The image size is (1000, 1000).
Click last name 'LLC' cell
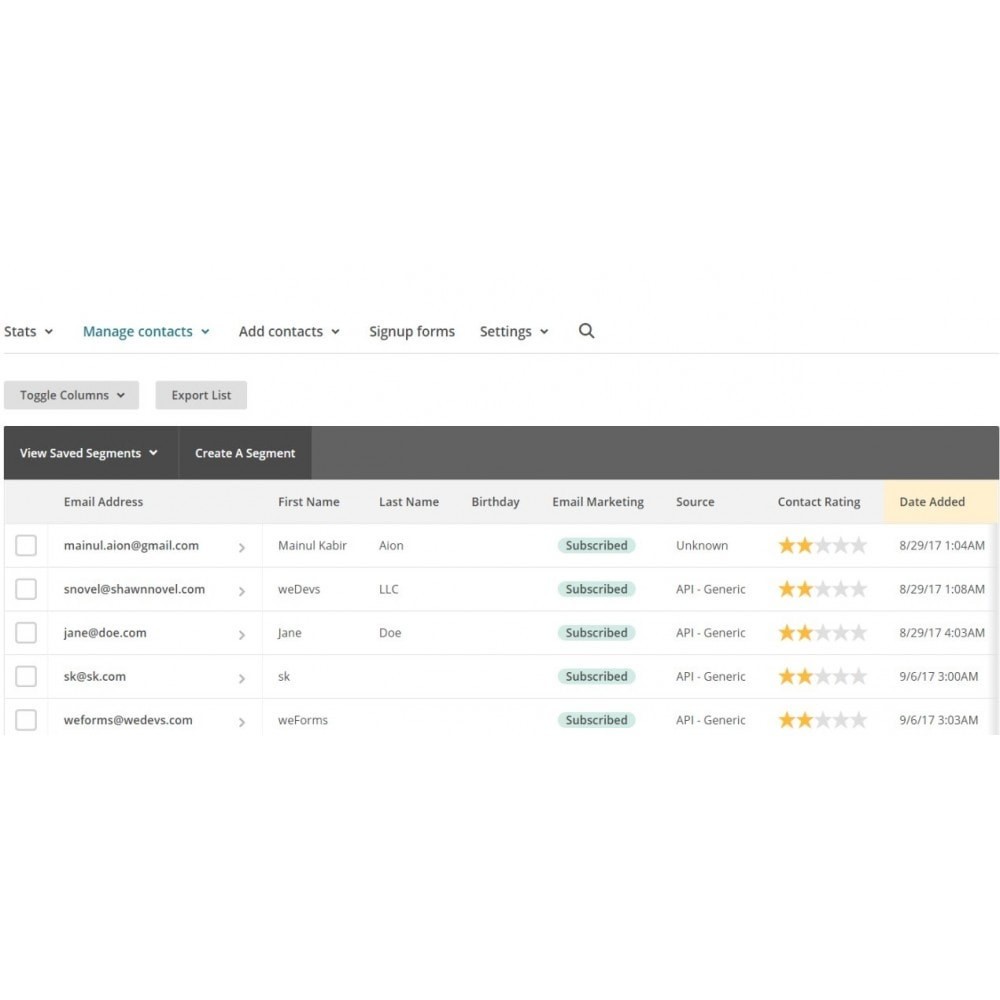tap(388, 589)
